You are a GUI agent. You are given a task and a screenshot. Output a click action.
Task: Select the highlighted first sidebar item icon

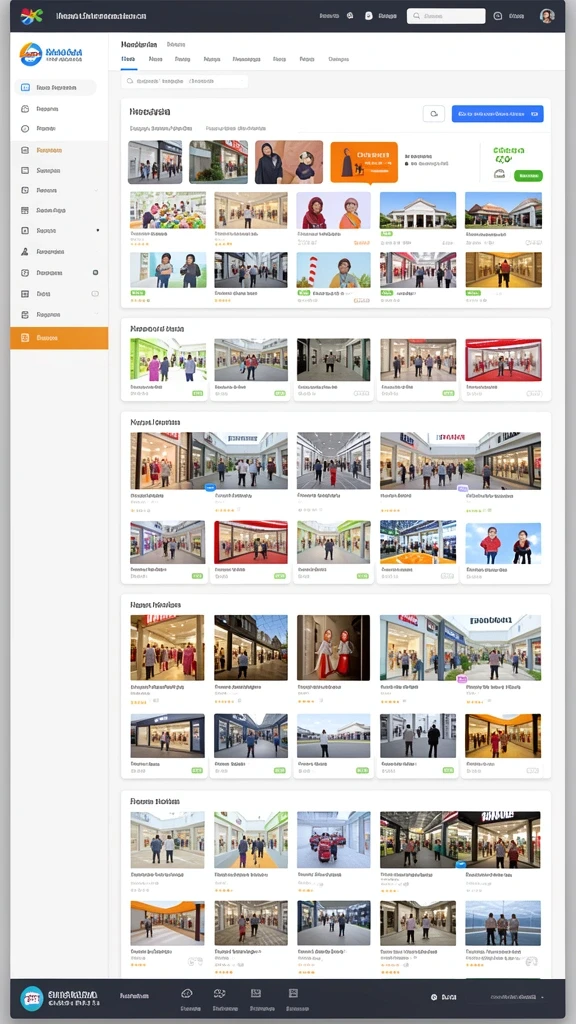[x=25, y=88]
